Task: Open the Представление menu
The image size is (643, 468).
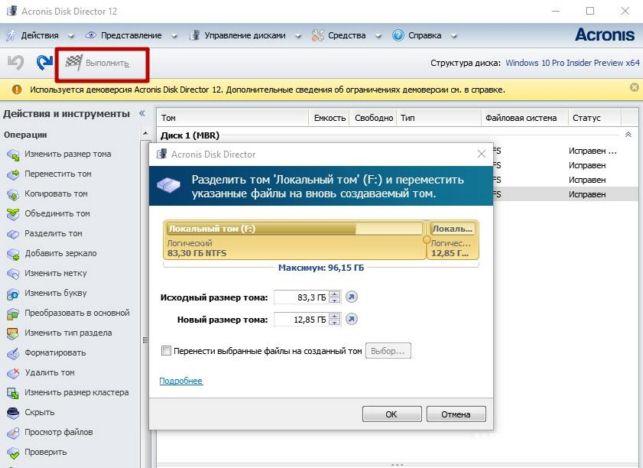Action: [x=131, y=35]
